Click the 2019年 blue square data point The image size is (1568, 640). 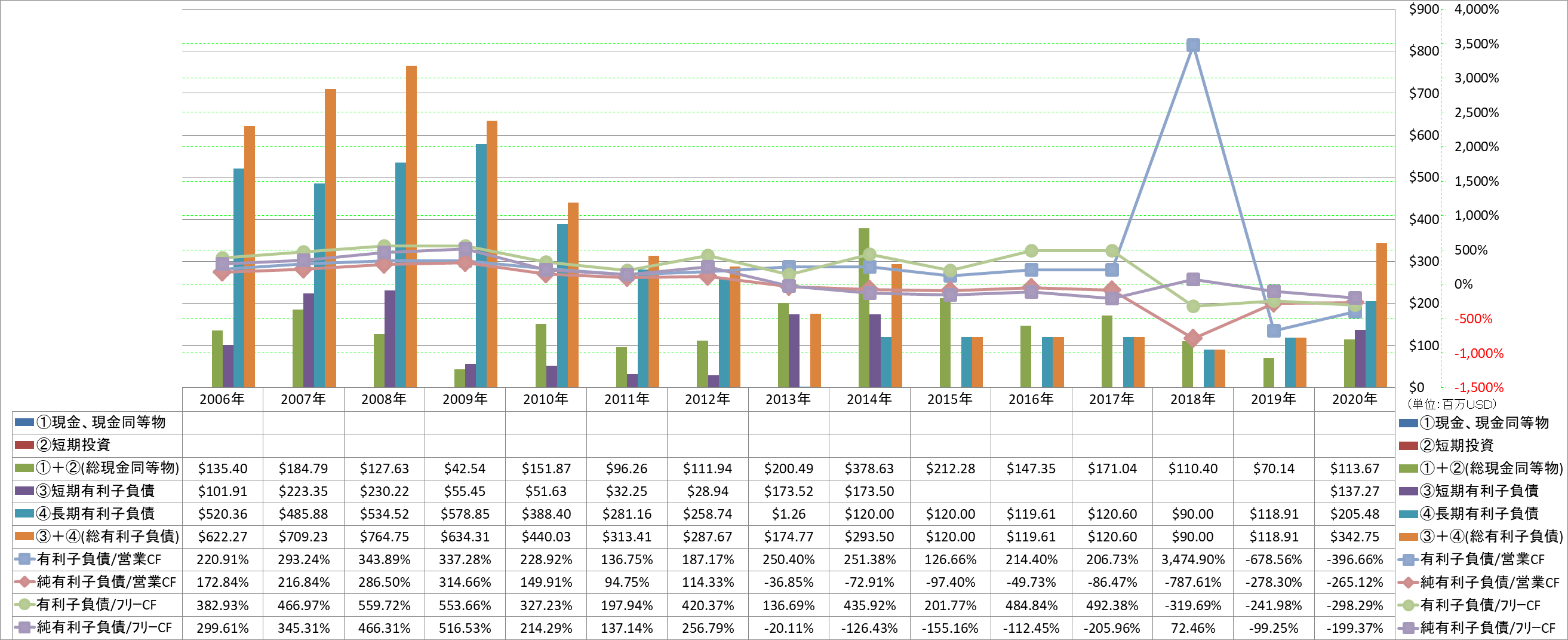click(x=1274, y=330)
